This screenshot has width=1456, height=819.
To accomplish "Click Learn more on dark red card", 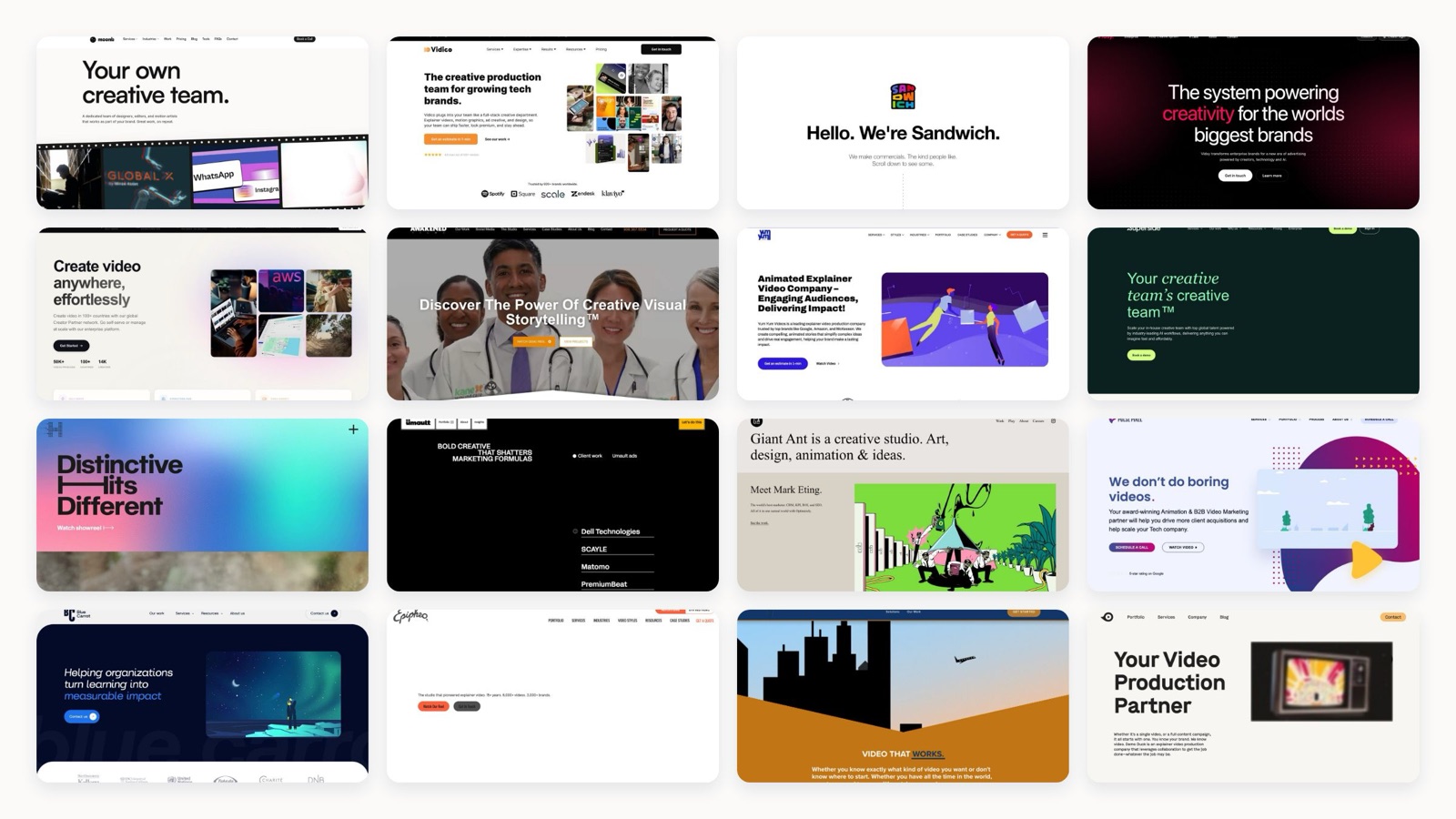I will [1271, 176].
